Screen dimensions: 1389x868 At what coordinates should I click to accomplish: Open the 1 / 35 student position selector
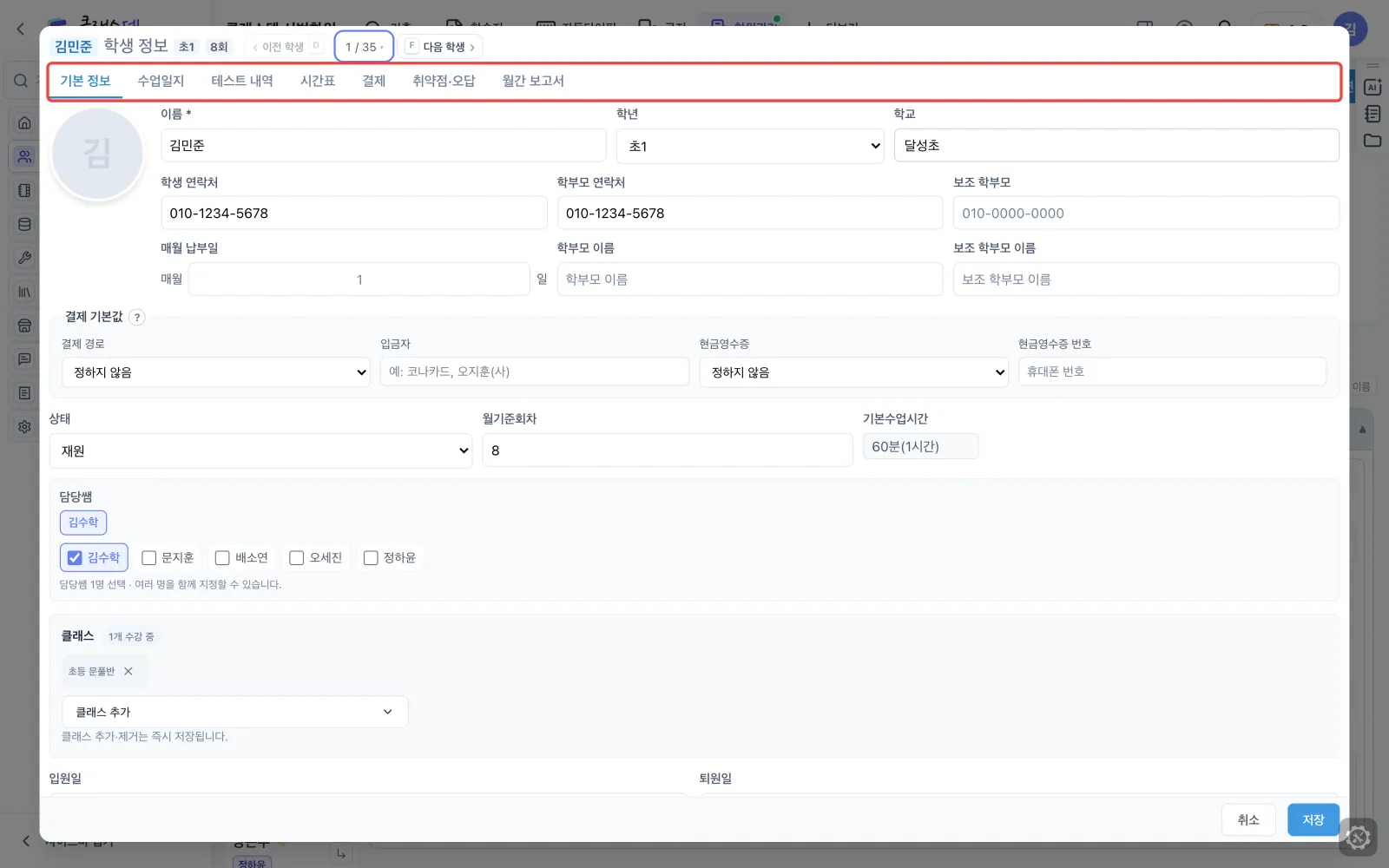364,47
